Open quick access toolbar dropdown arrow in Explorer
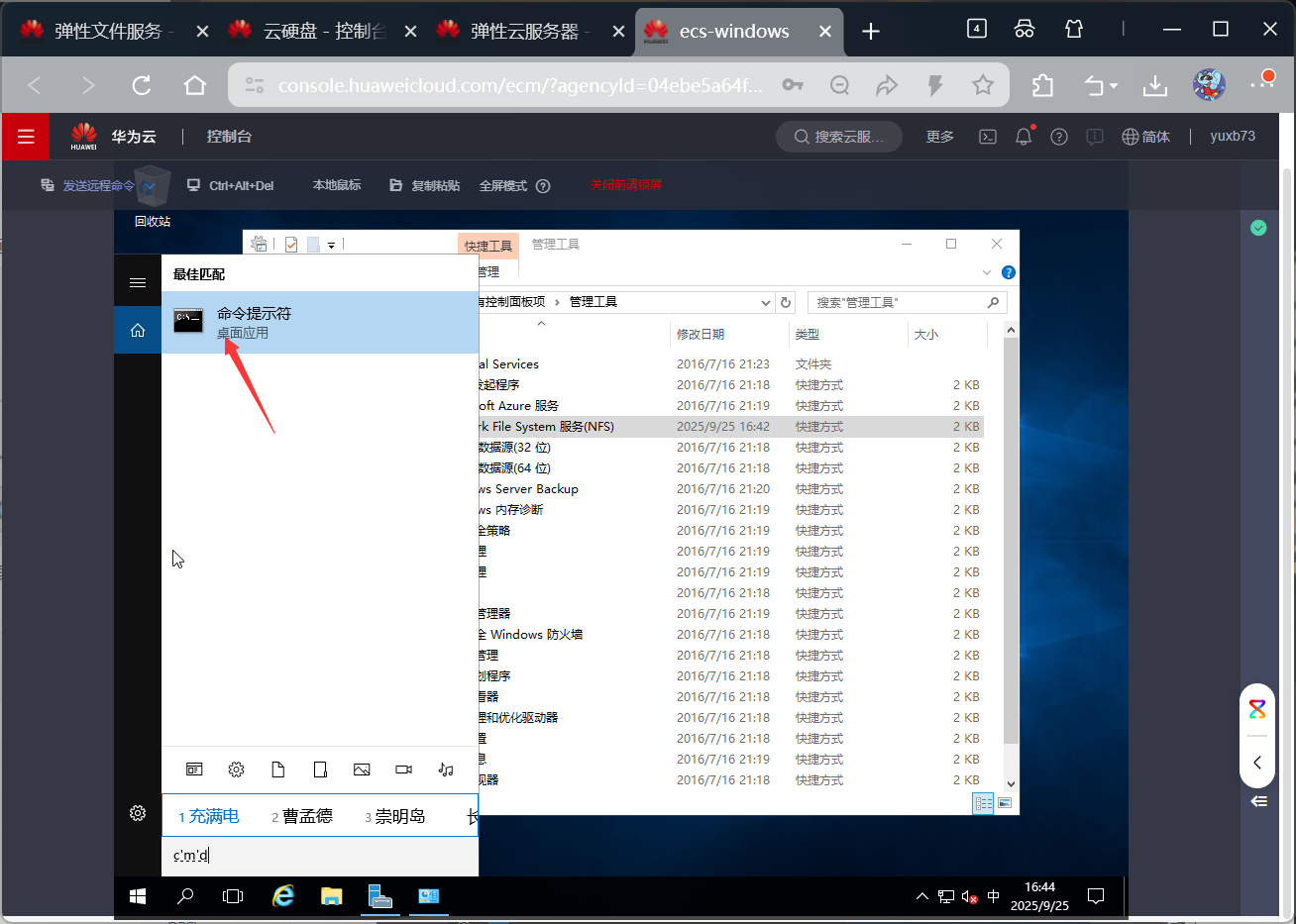The height and width of the screenshot is (924, 1296). 331,245
